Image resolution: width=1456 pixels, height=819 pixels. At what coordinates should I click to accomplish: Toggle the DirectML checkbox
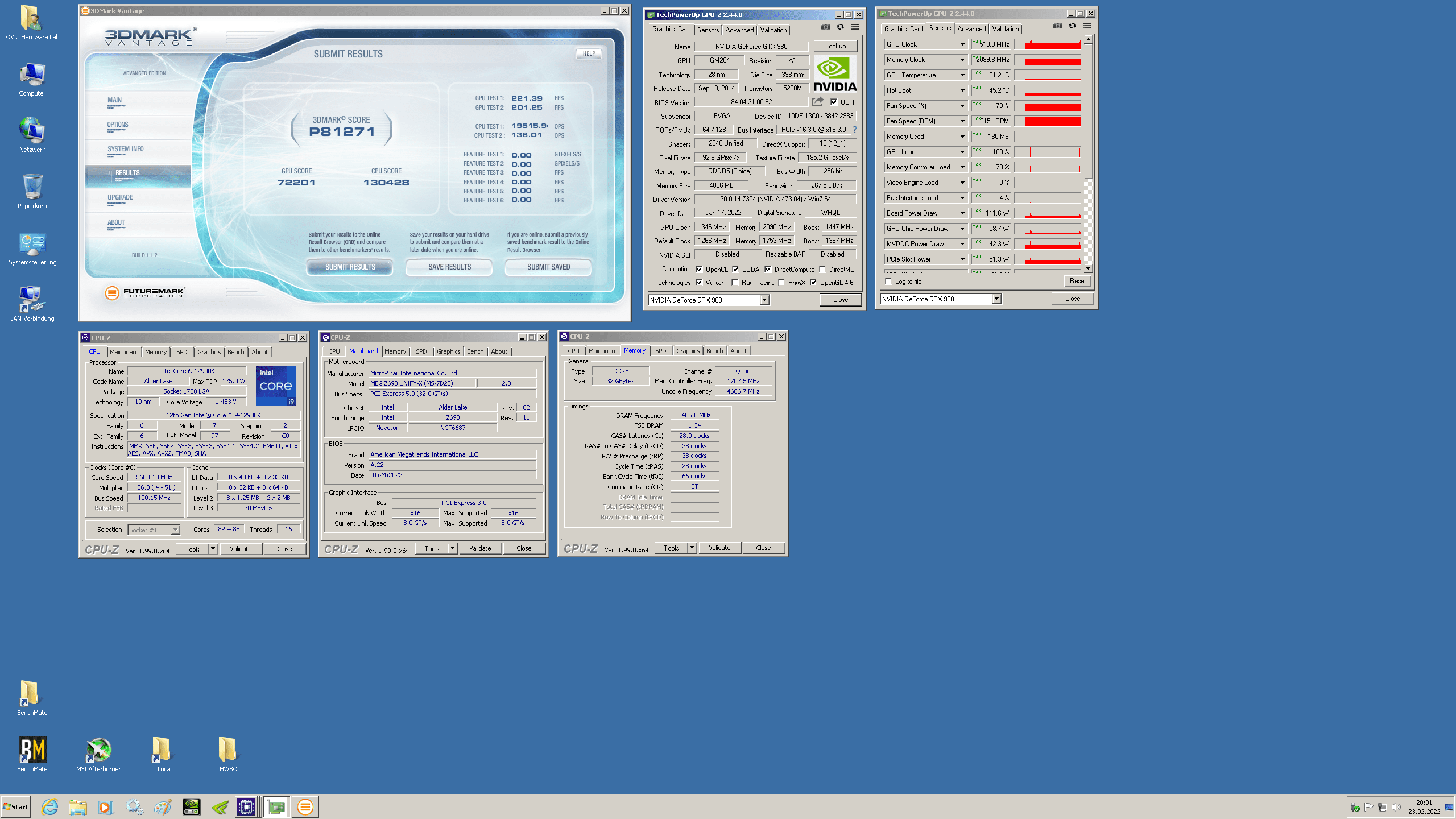click(x=822, y=270)
